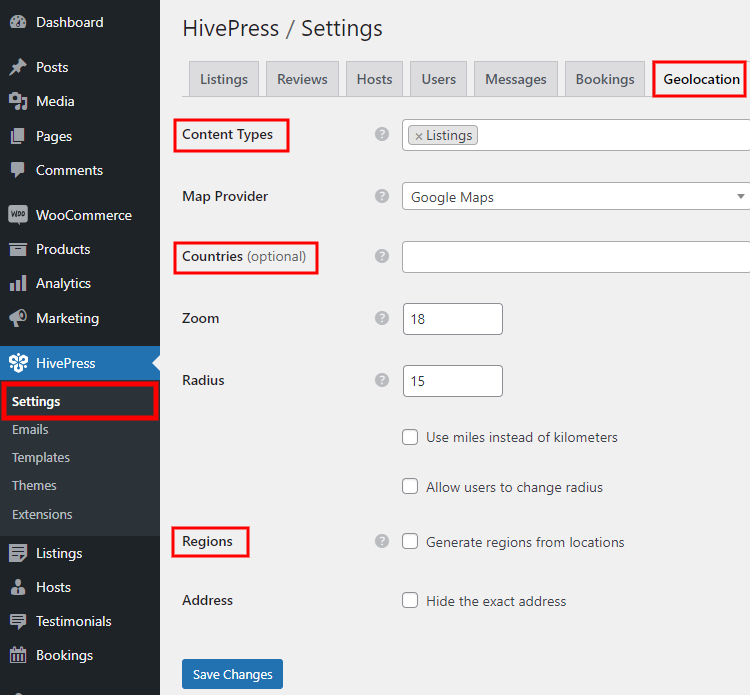Click the Marketing megaphone icon
The image size is (750, 695).
point(18,318)
